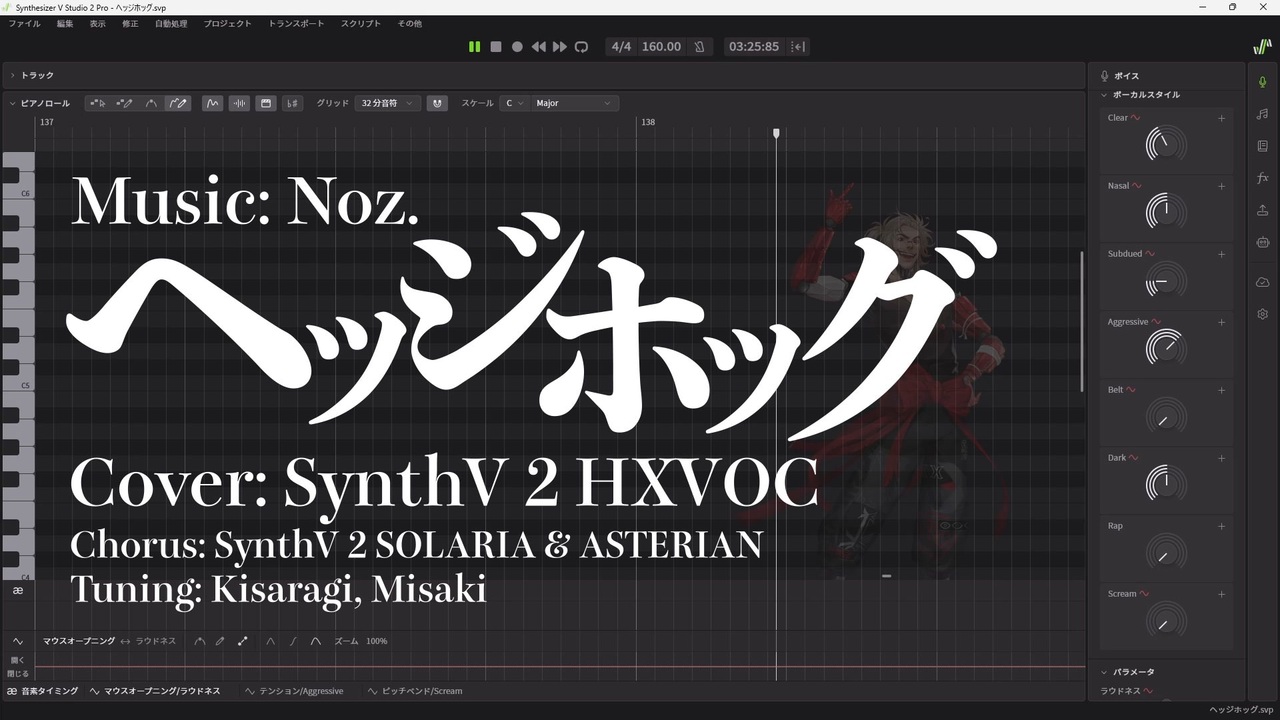Click the 4/4 time signature field

[622, 47]
